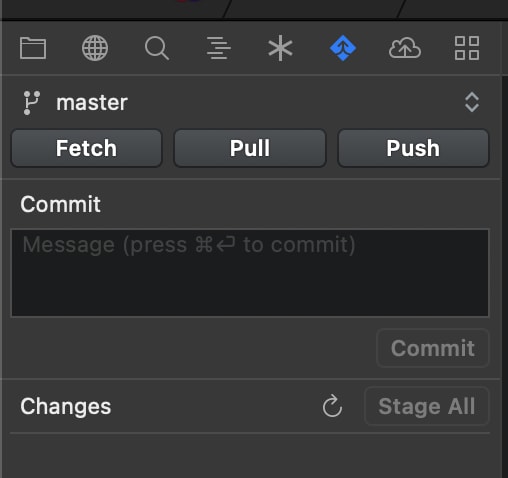Image resolution: width=508 pixels, height=478 pixels.
Task: Click the Changes section heading
Action: (x=66, y=407)
